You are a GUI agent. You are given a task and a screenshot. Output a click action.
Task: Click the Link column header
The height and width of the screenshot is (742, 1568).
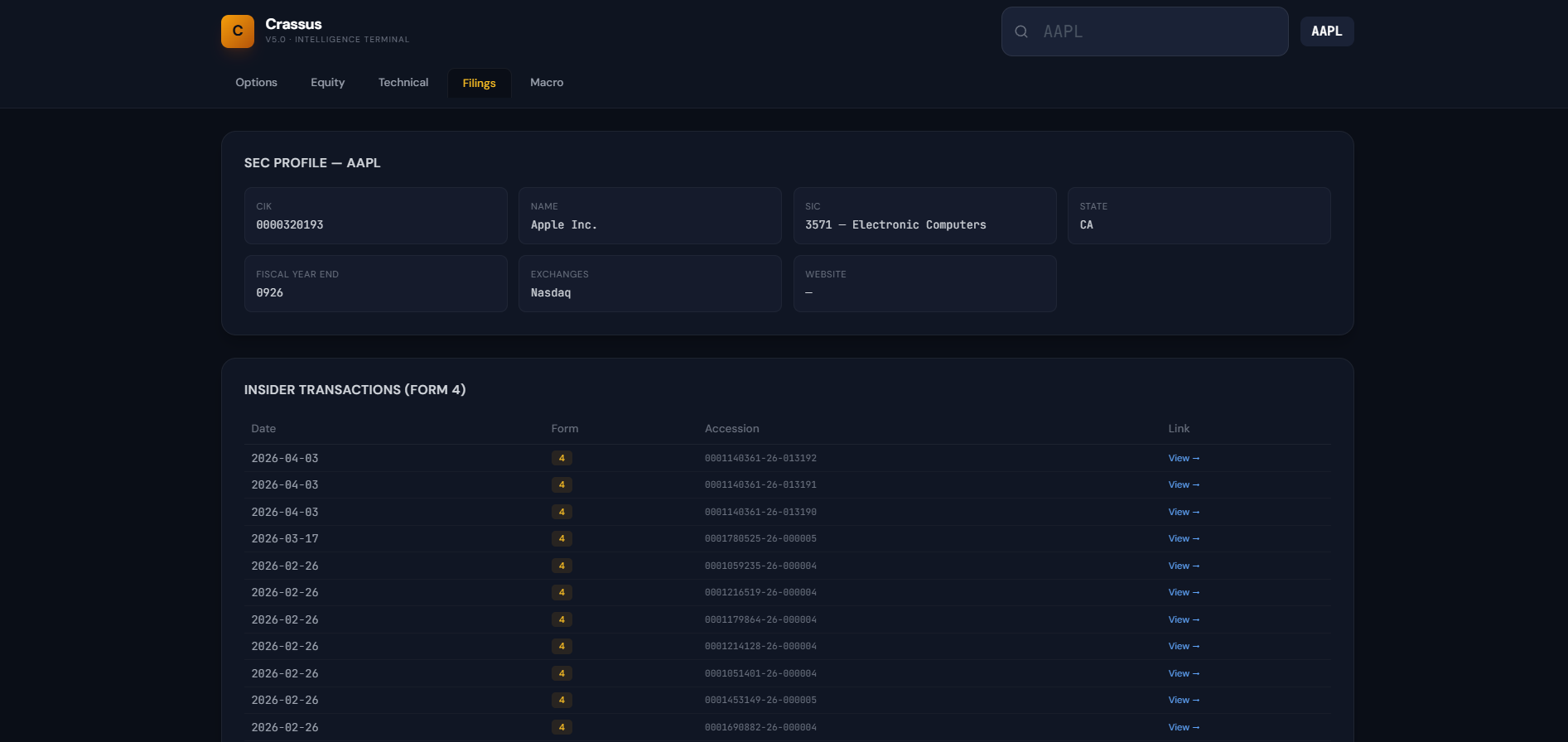click(x=1179, y=429)
